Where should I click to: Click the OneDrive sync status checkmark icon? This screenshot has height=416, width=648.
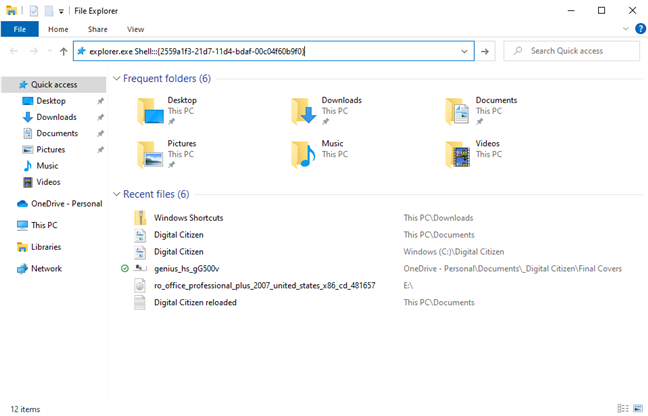click(124, 269)
